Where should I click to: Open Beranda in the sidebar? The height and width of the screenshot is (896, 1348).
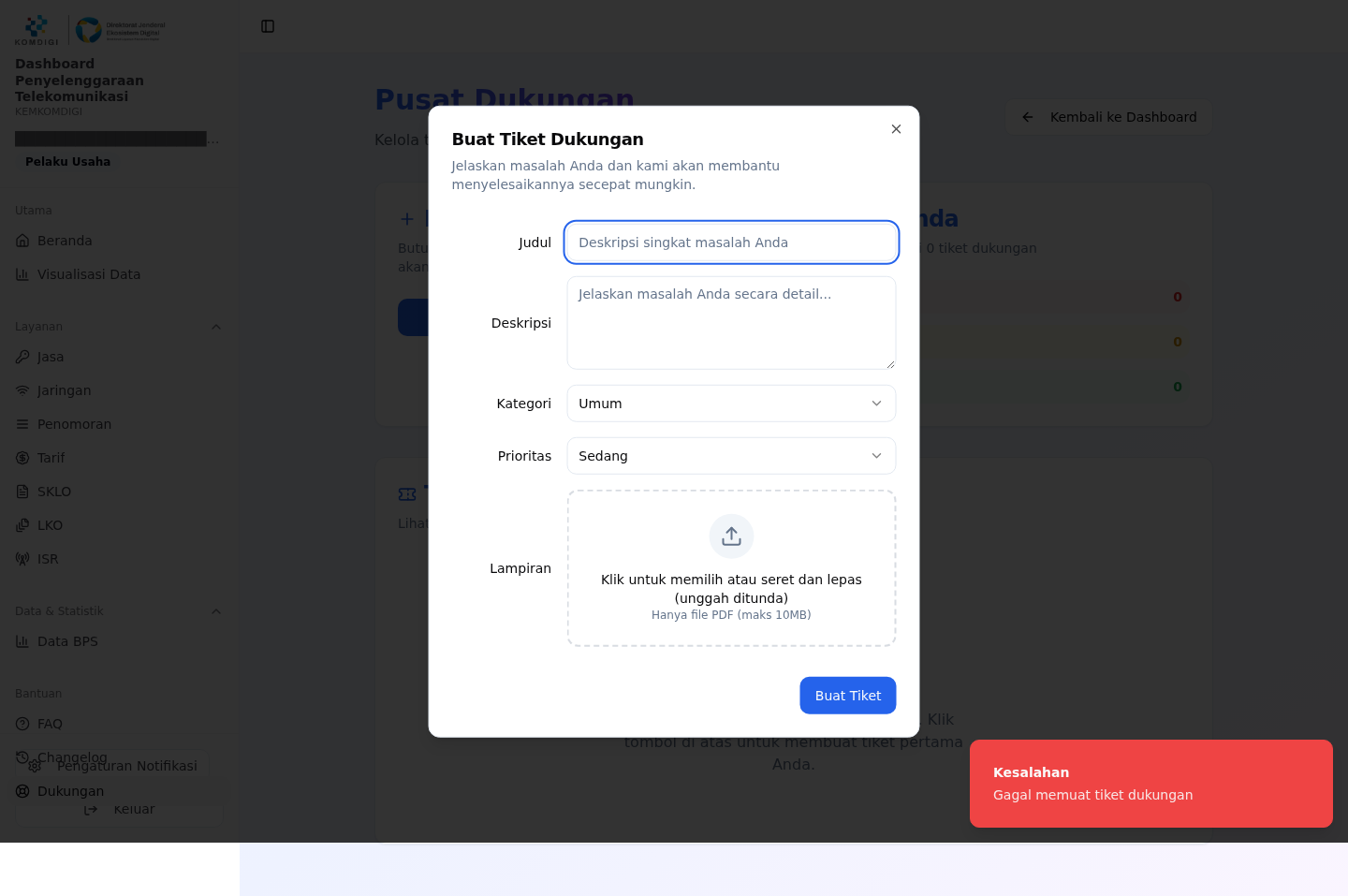tap(119, 241)
